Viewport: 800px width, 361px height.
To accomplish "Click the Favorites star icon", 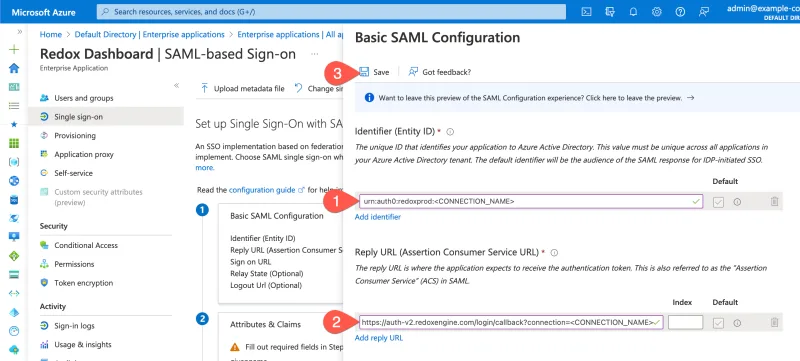I will 14,124.
